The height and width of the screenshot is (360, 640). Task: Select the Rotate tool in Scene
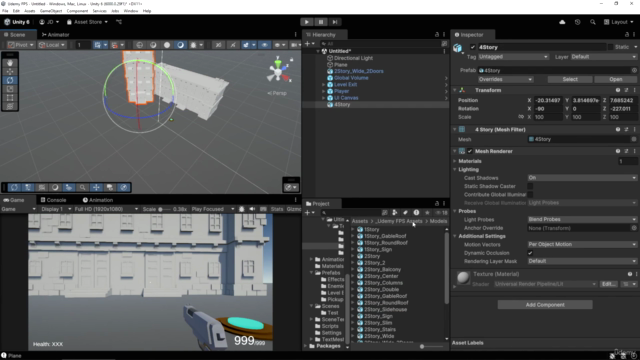(x=10, y=80)
